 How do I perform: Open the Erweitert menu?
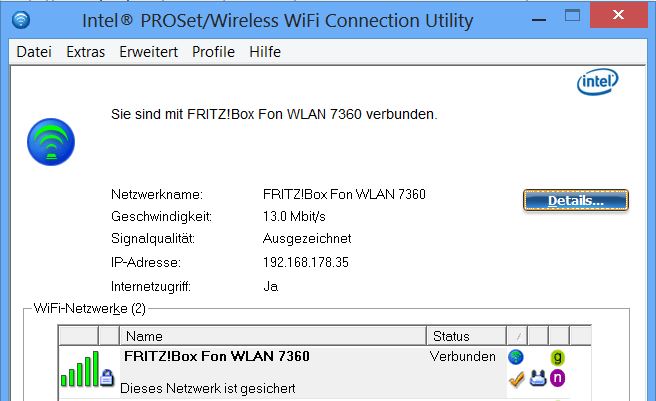point(149,52)
